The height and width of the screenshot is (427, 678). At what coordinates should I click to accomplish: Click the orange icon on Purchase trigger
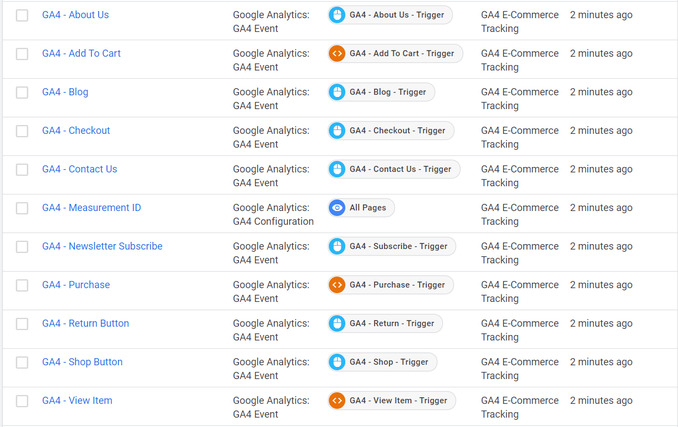[x=337, y=285]
